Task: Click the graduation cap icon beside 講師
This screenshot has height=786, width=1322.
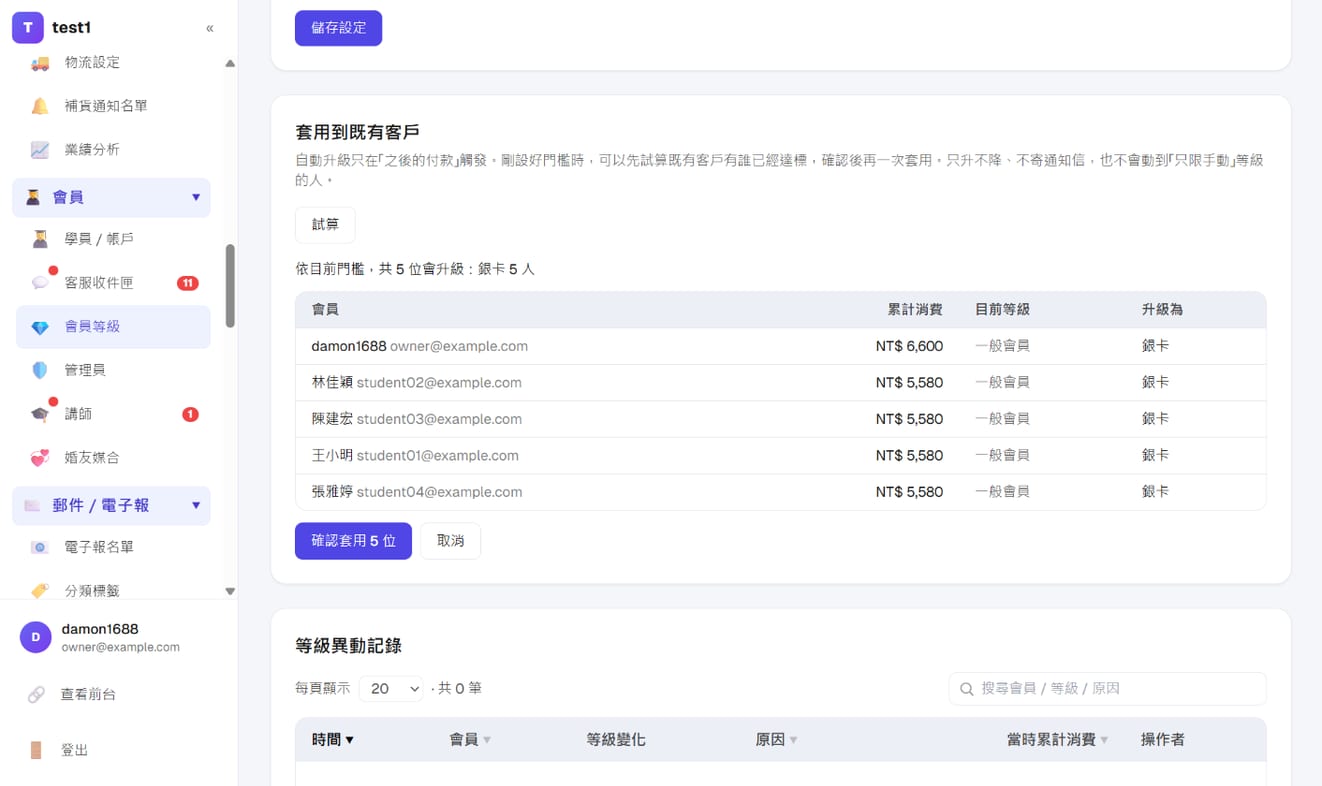Action: 40,414
